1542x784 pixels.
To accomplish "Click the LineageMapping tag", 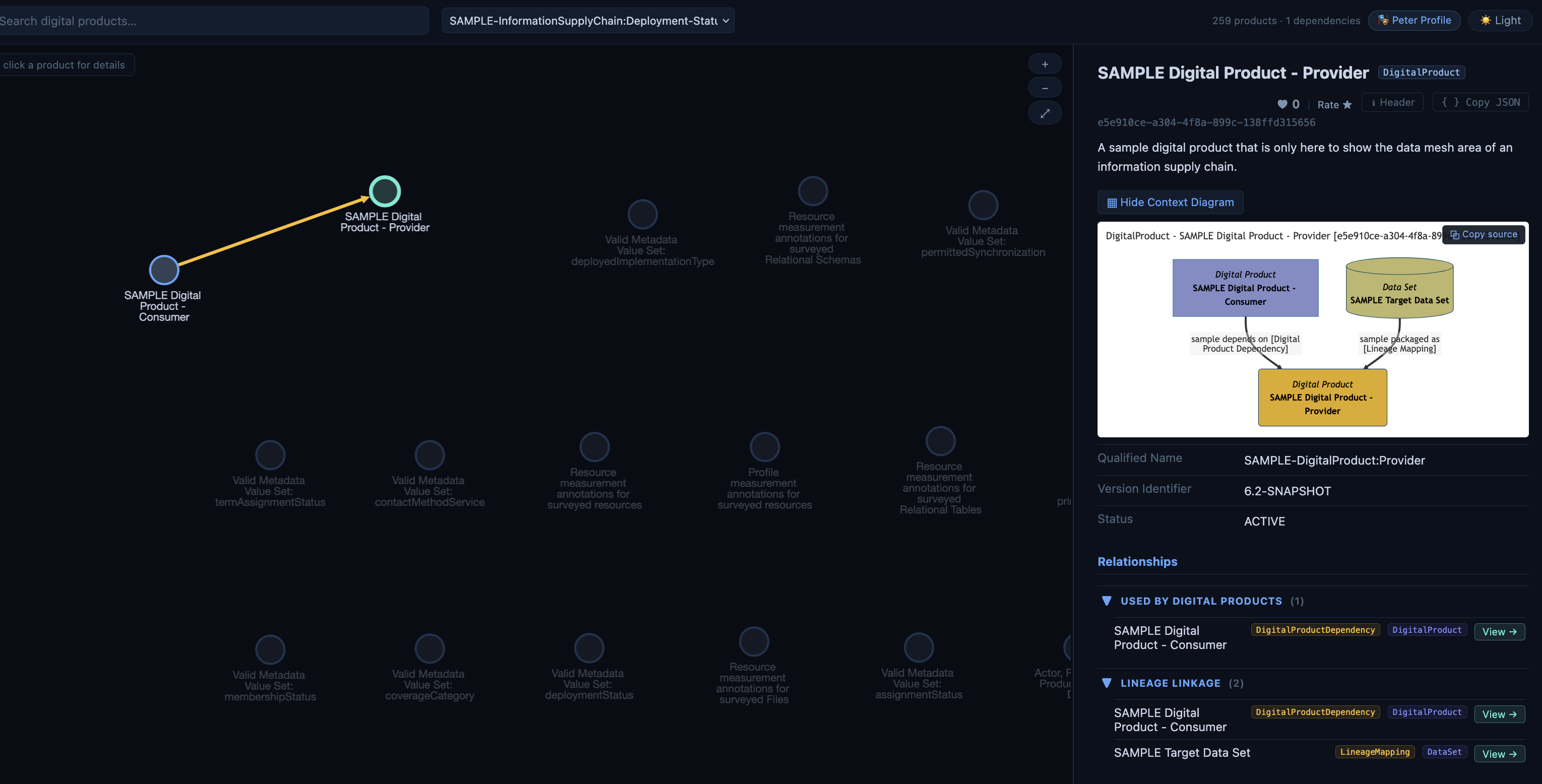I will [1374, 752].
